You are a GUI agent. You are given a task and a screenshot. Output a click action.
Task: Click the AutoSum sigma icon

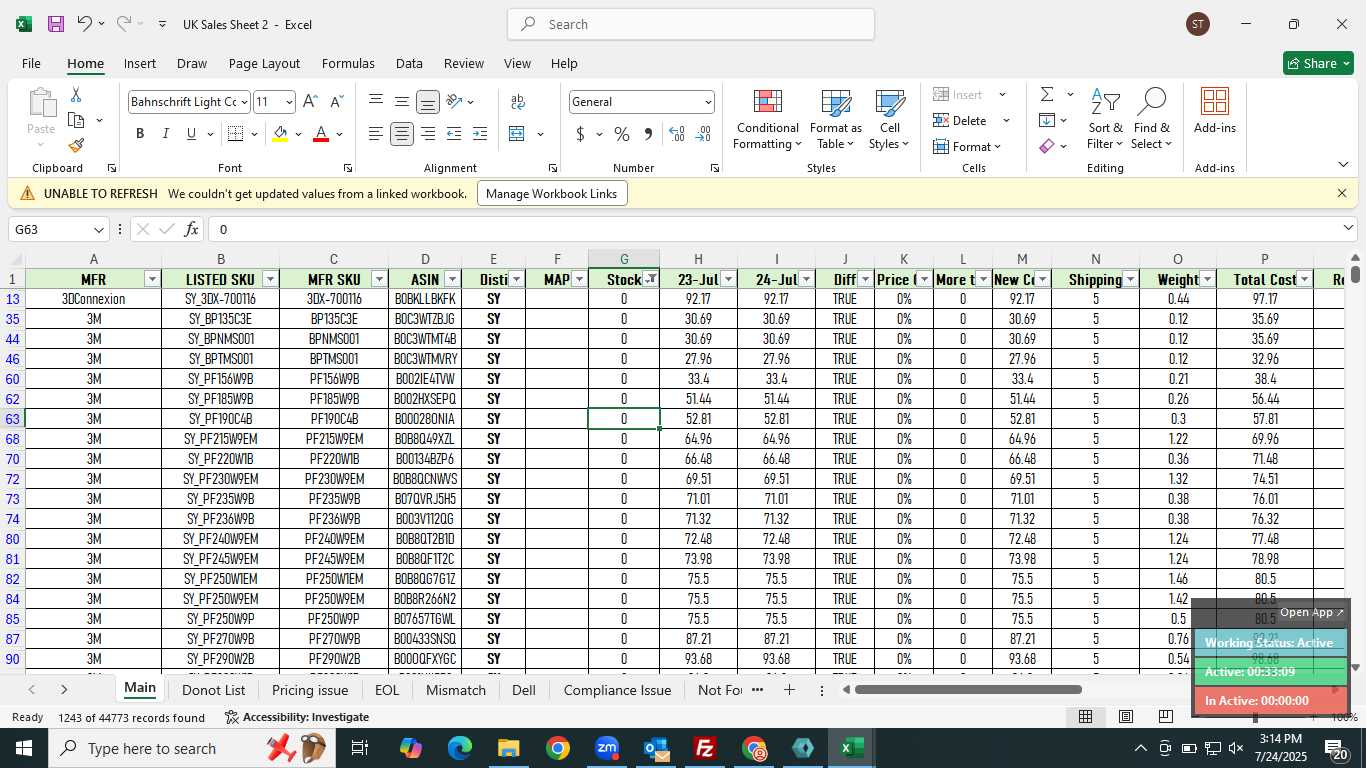[1047, 95]
